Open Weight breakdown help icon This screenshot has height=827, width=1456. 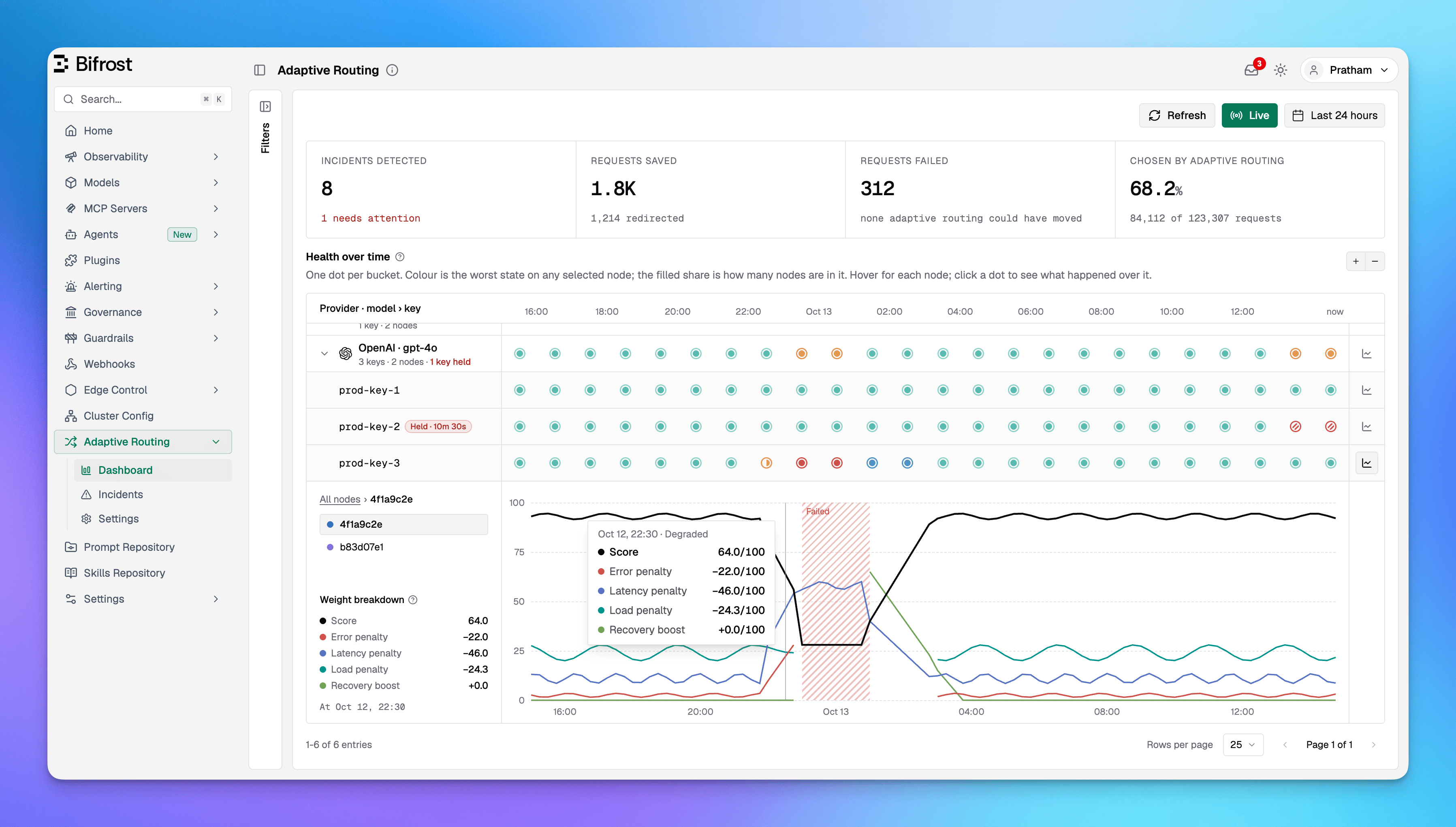[413, 600]
